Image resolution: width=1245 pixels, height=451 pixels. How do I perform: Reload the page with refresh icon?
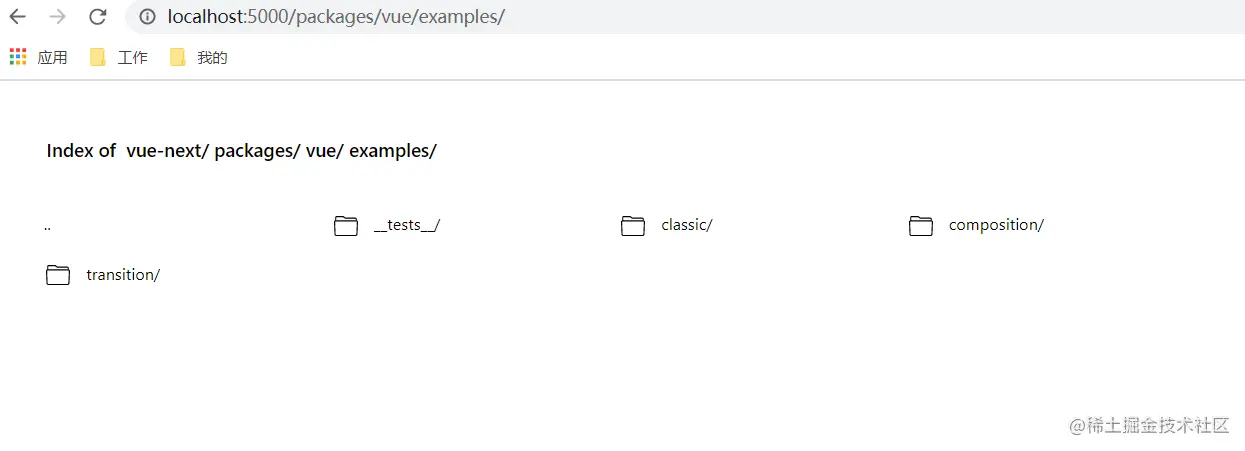click(x=97, y=17)
